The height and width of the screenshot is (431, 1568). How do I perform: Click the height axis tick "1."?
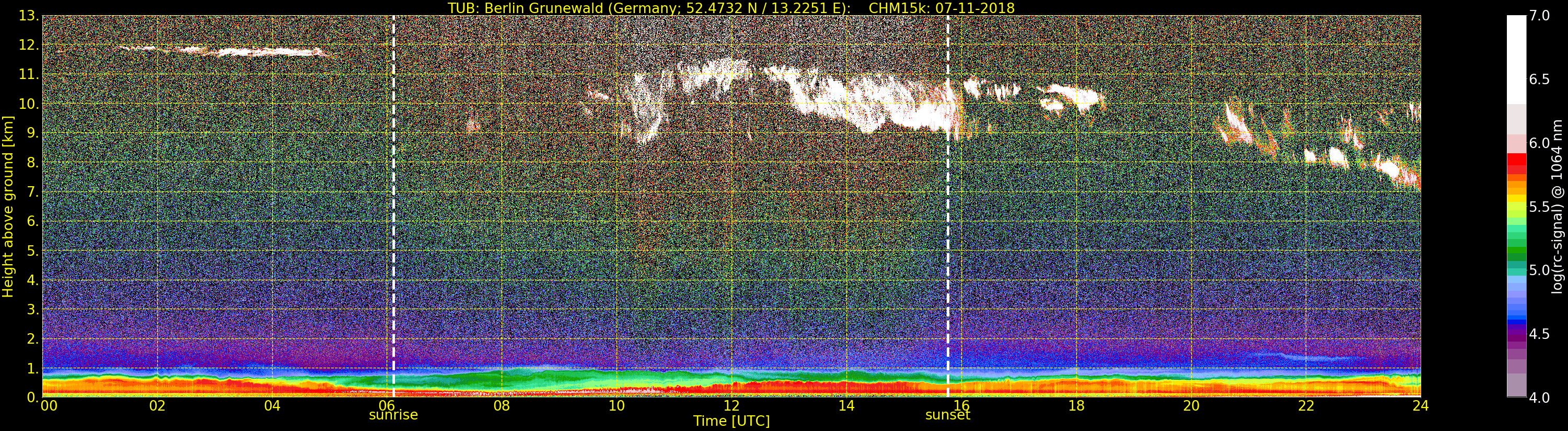[33, 368]
